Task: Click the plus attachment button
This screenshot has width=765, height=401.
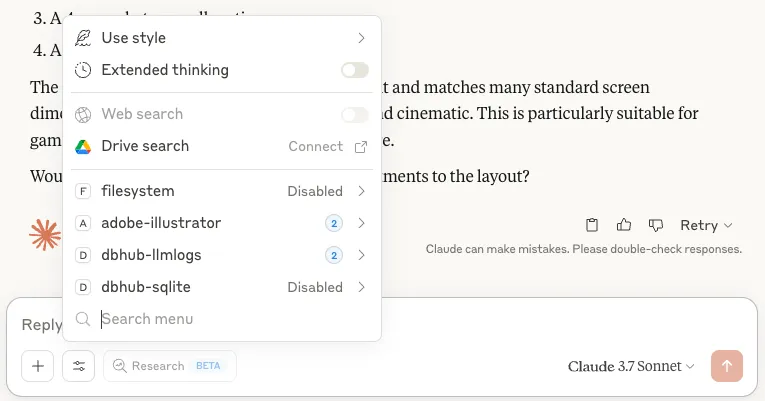Action: click(38, 366)
